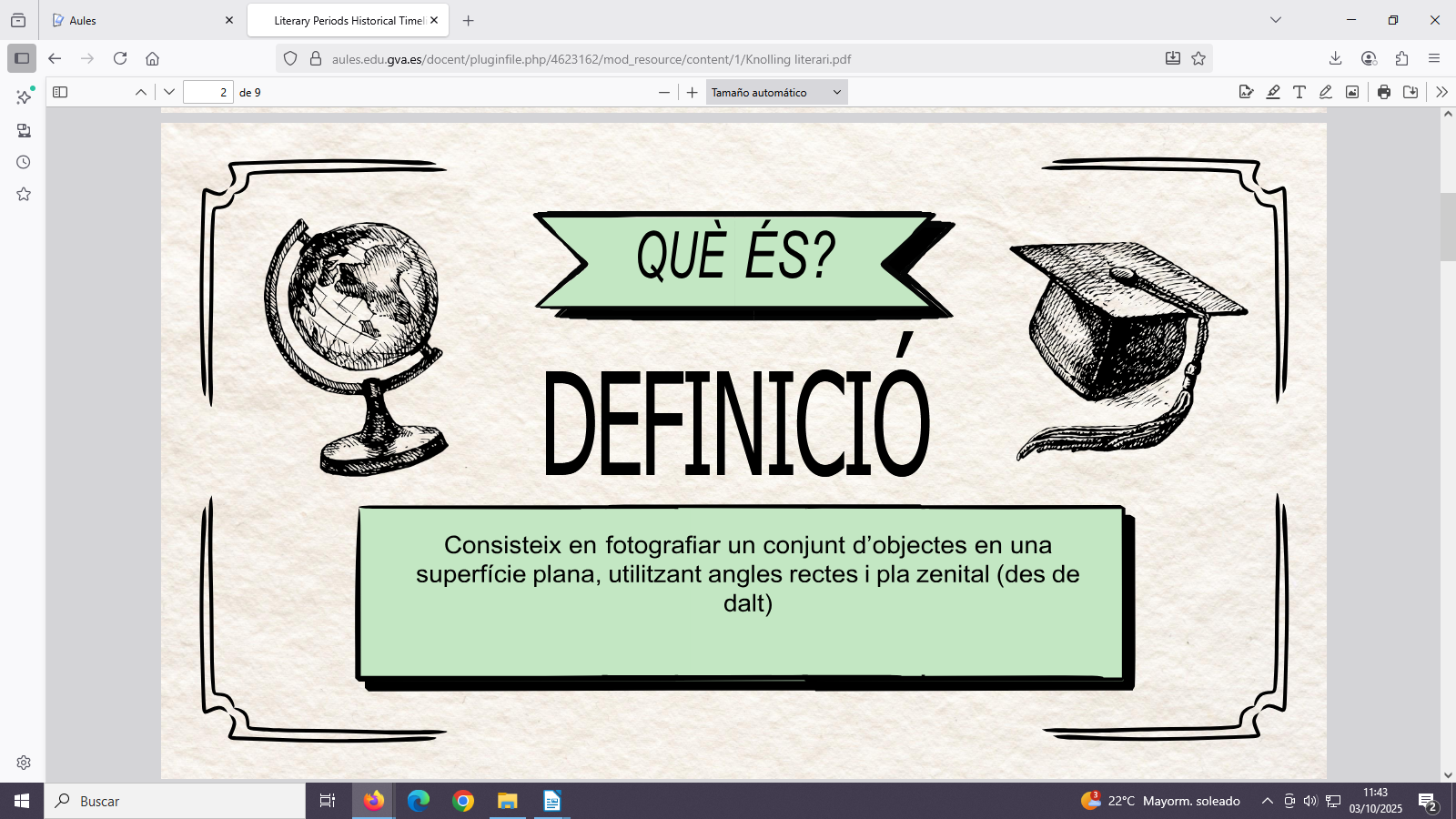Go to the next PDF page
The height and width of the screenshot is (819, 1456).
click(x=169, y=91)
